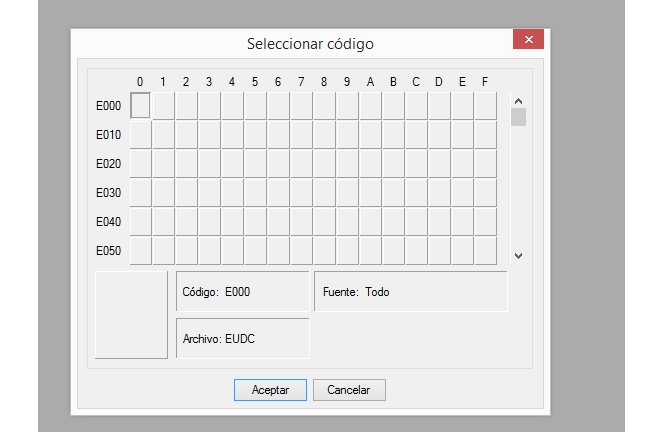Click the E030 row label
Screen dimensions: 664x432
point(108,193)
